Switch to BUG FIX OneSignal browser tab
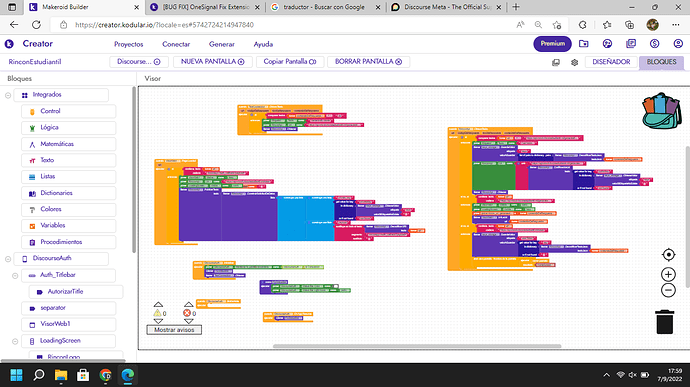The height and width of the screenshot is (387, 690). pyautogui.click(x=206, y=7)
